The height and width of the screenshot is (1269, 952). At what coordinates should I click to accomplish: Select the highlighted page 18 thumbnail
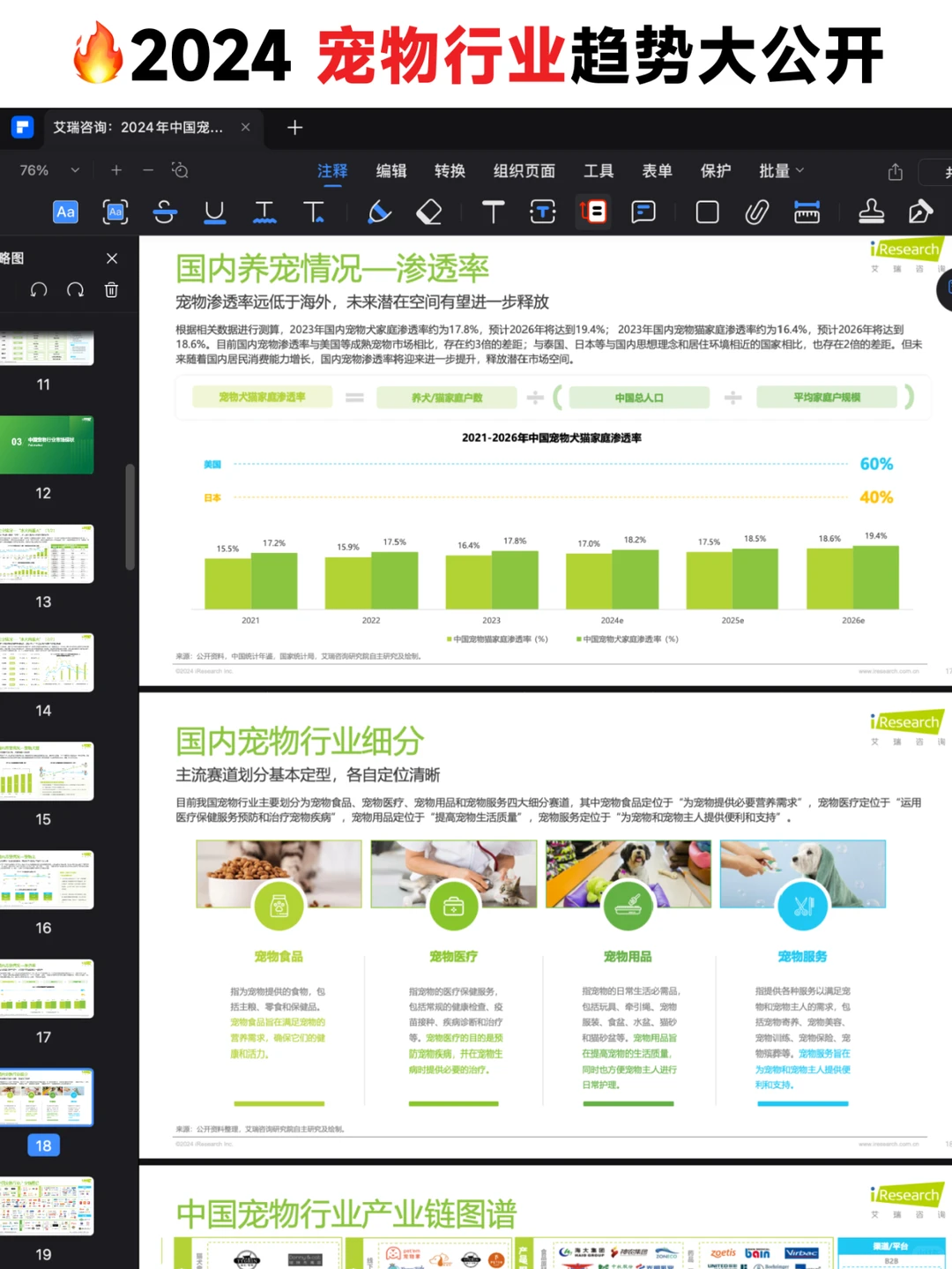47,1098
